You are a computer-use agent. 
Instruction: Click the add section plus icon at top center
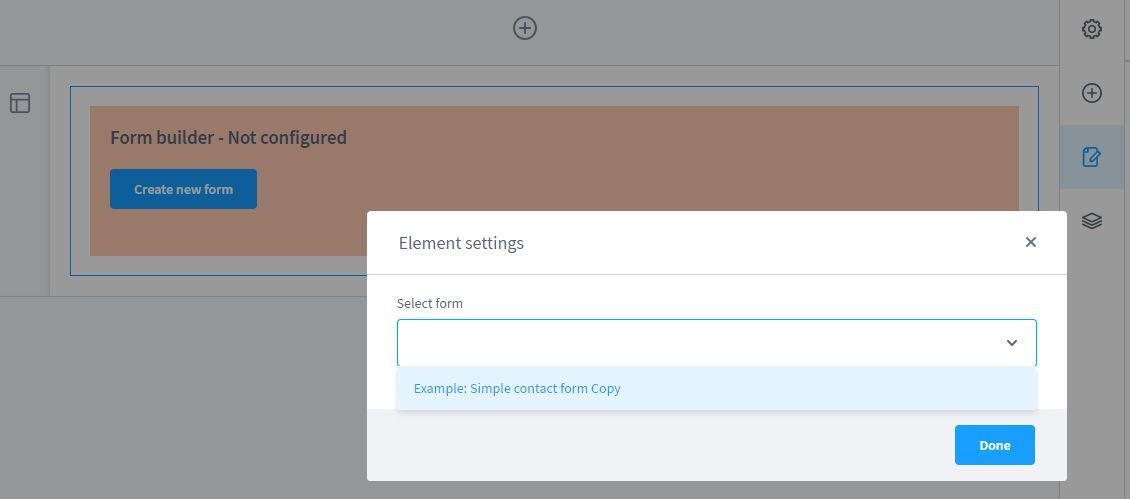click(x=524, y=28)
